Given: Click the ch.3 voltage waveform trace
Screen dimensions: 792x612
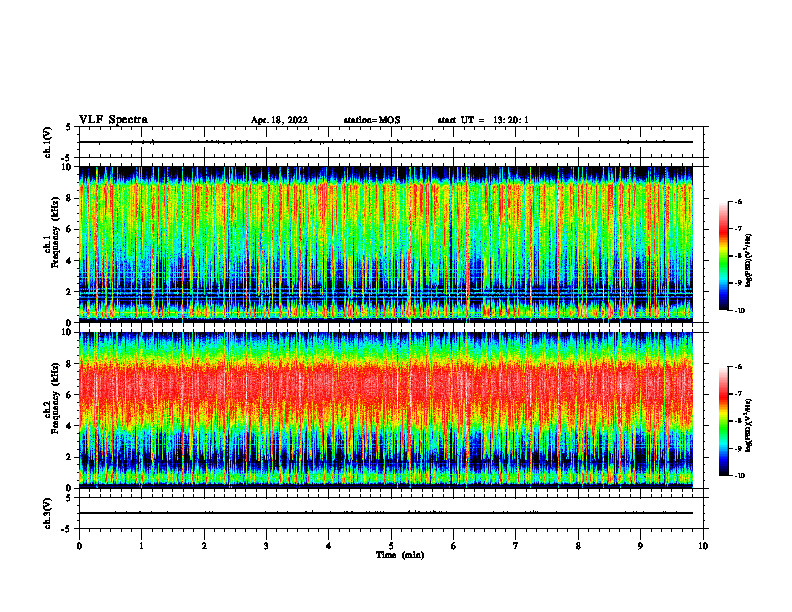Looking at the screenshot, I should pyautogui.click(x=386, y=513).
